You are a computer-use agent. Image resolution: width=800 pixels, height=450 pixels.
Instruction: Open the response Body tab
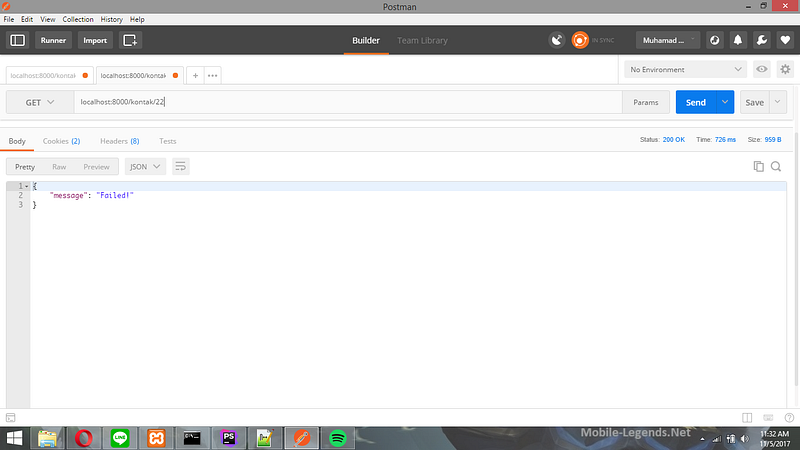(x=17, y=141)
